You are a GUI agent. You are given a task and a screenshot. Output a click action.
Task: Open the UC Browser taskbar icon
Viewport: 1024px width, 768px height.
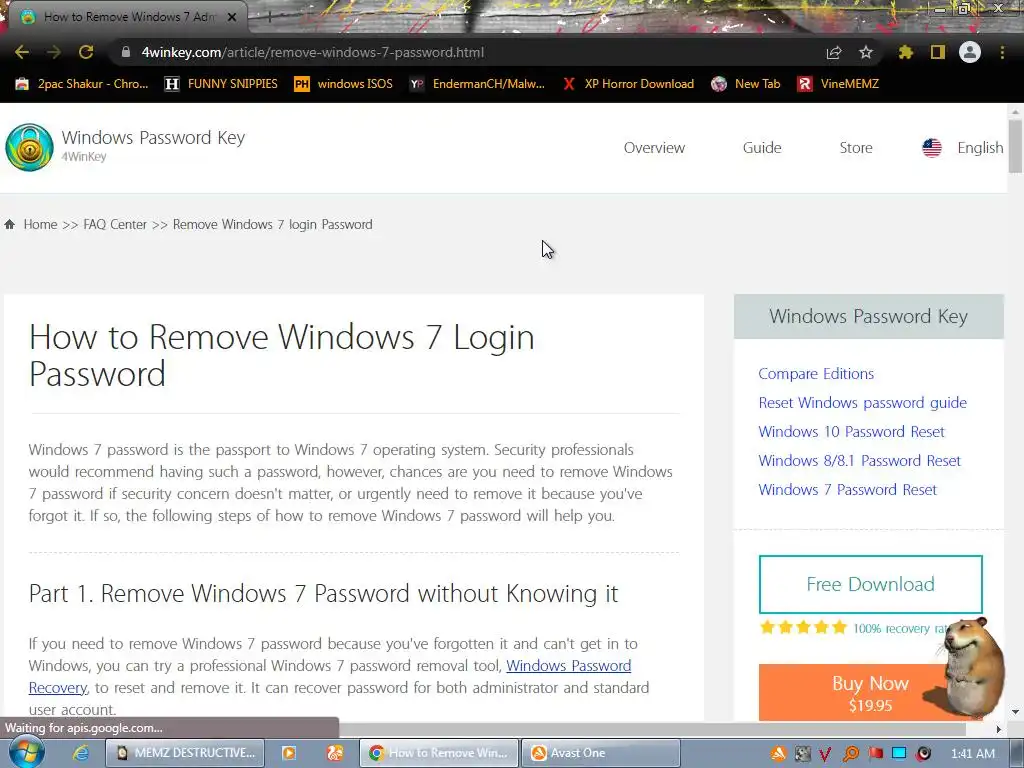(x=335, y=753)
